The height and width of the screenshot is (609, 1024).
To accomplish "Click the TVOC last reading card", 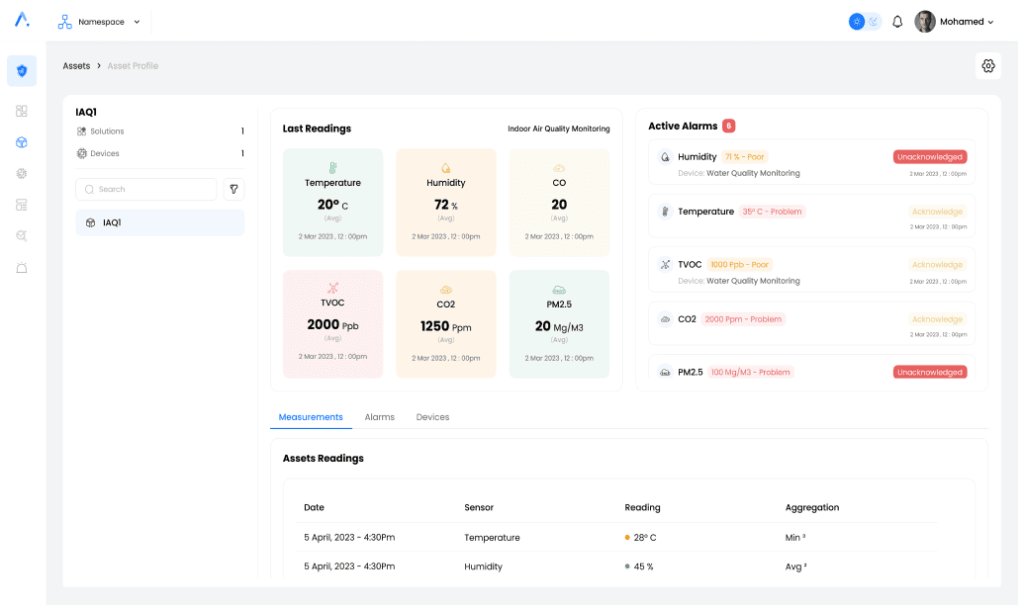I will pos(333,324).
